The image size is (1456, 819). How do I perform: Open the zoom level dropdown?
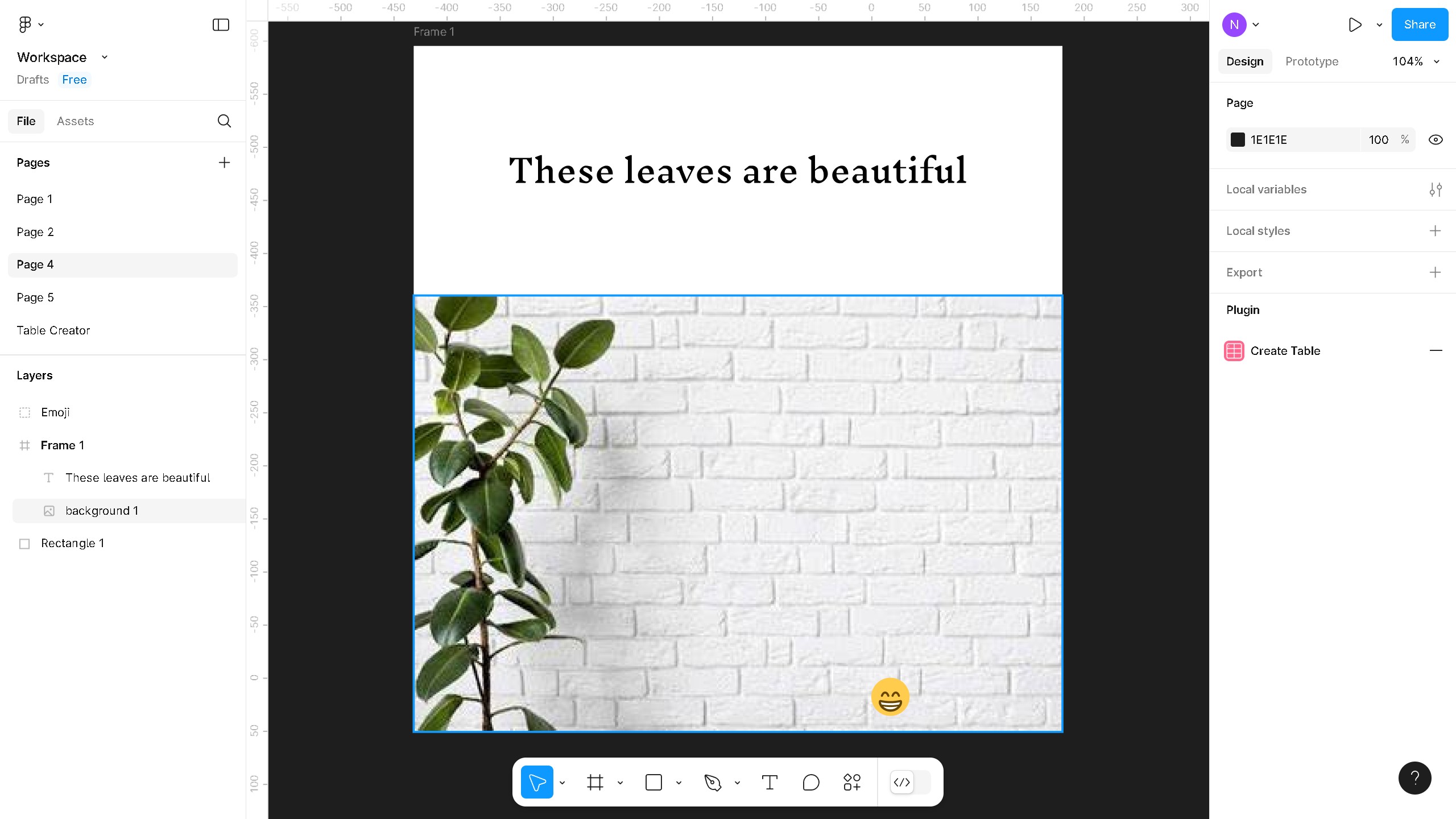tap(1416, 61)
